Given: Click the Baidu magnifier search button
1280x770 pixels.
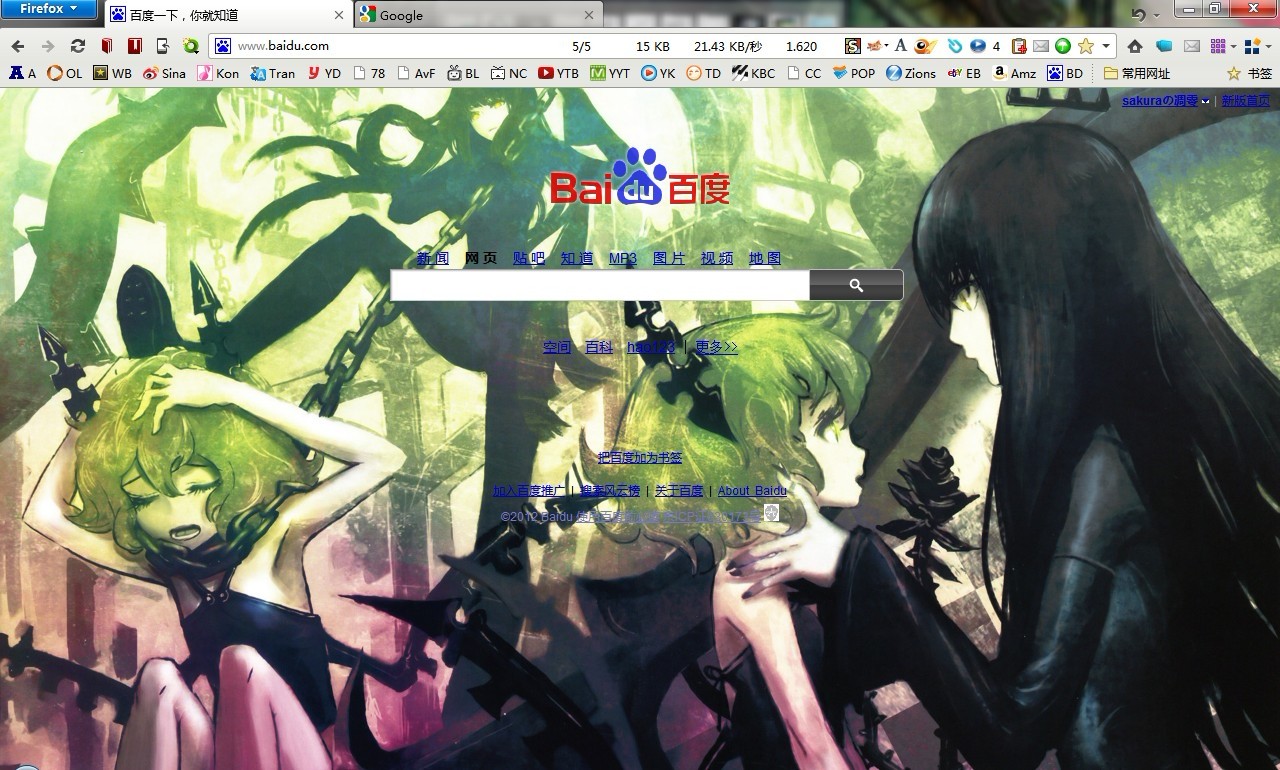Looking at the screenshot, I should [856, 285].
